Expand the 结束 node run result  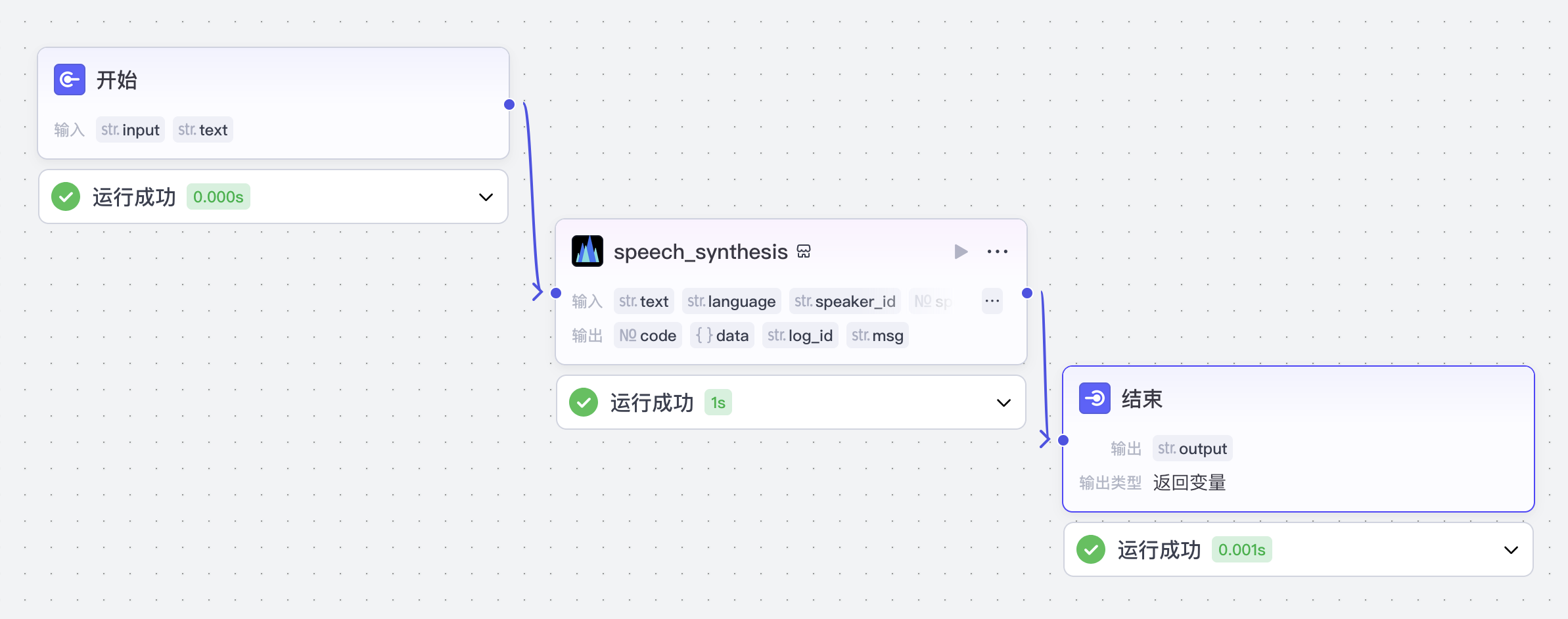coord(1511,550)
